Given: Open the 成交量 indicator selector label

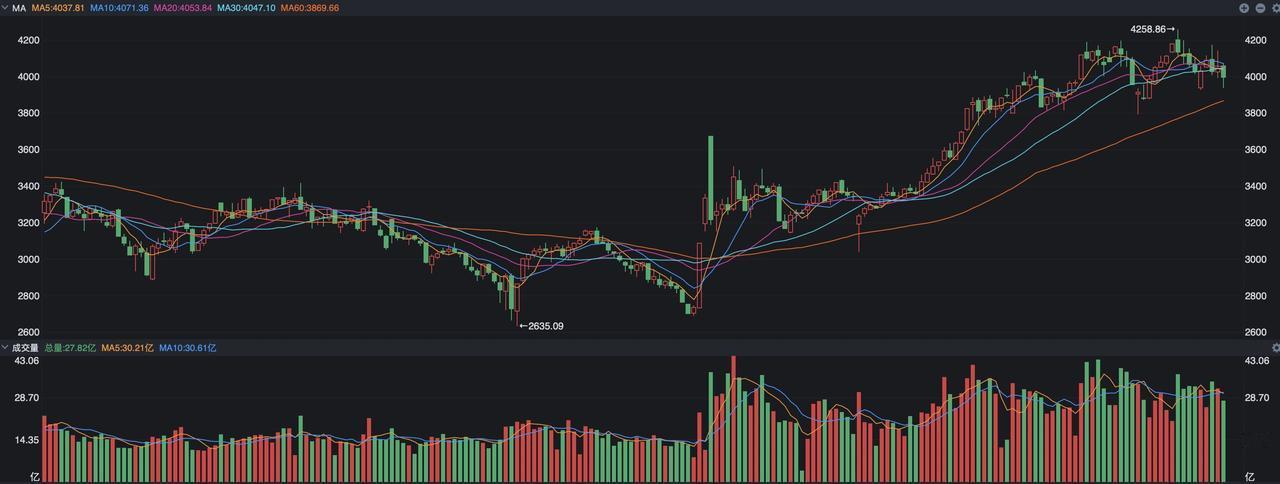Looking at the screenshot, I should [x=25, y=348].
